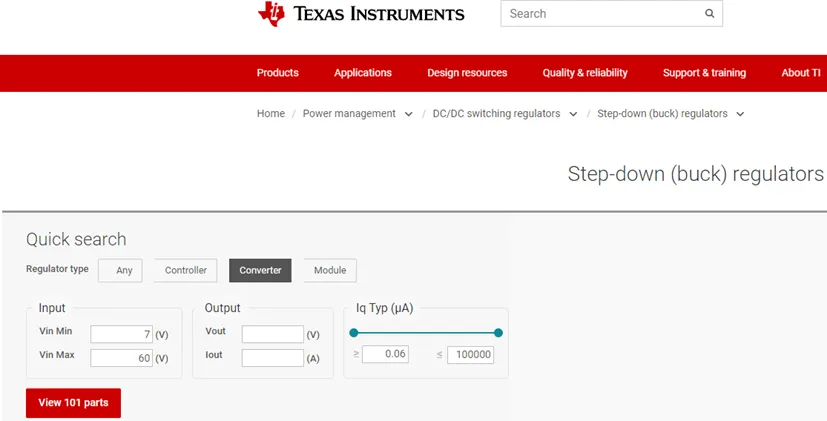Focus the Vin Min input field
The width and height of the screenshot is (827, 421).
(121, 334)
